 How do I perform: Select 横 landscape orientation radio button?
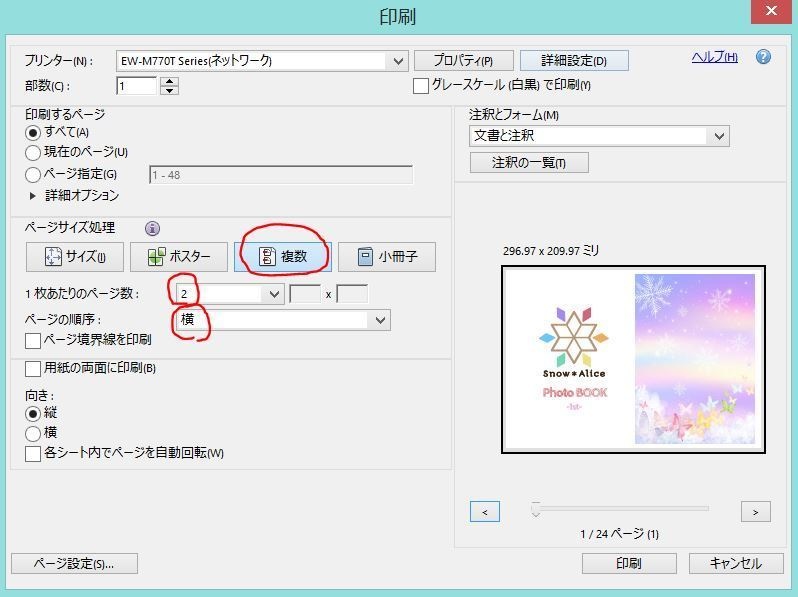coord(33,434)
